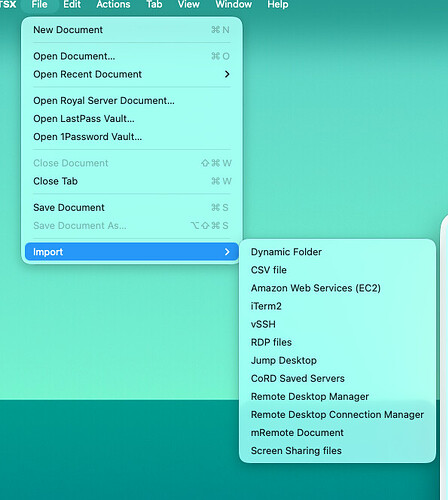Viewport: 448px width, 500px height.
Task: Choose Open LastPass Vault…
Action: click(132, 118)
